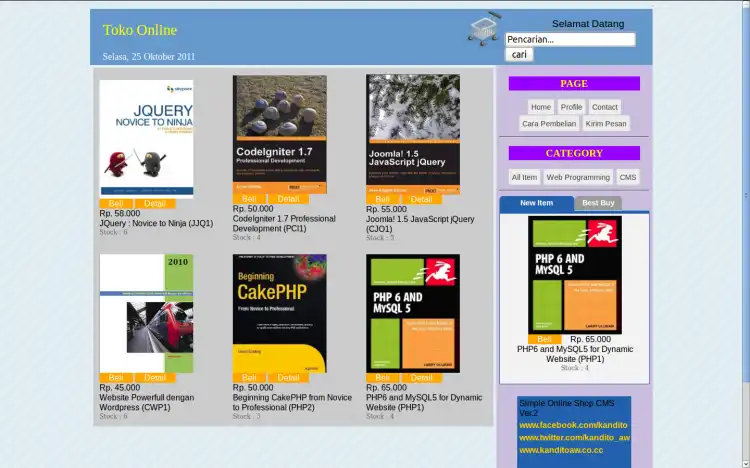Select the price Rp. 58.000
Image resolution: width=750 pixels, height=468 pixels.
[x=120, y=213]
